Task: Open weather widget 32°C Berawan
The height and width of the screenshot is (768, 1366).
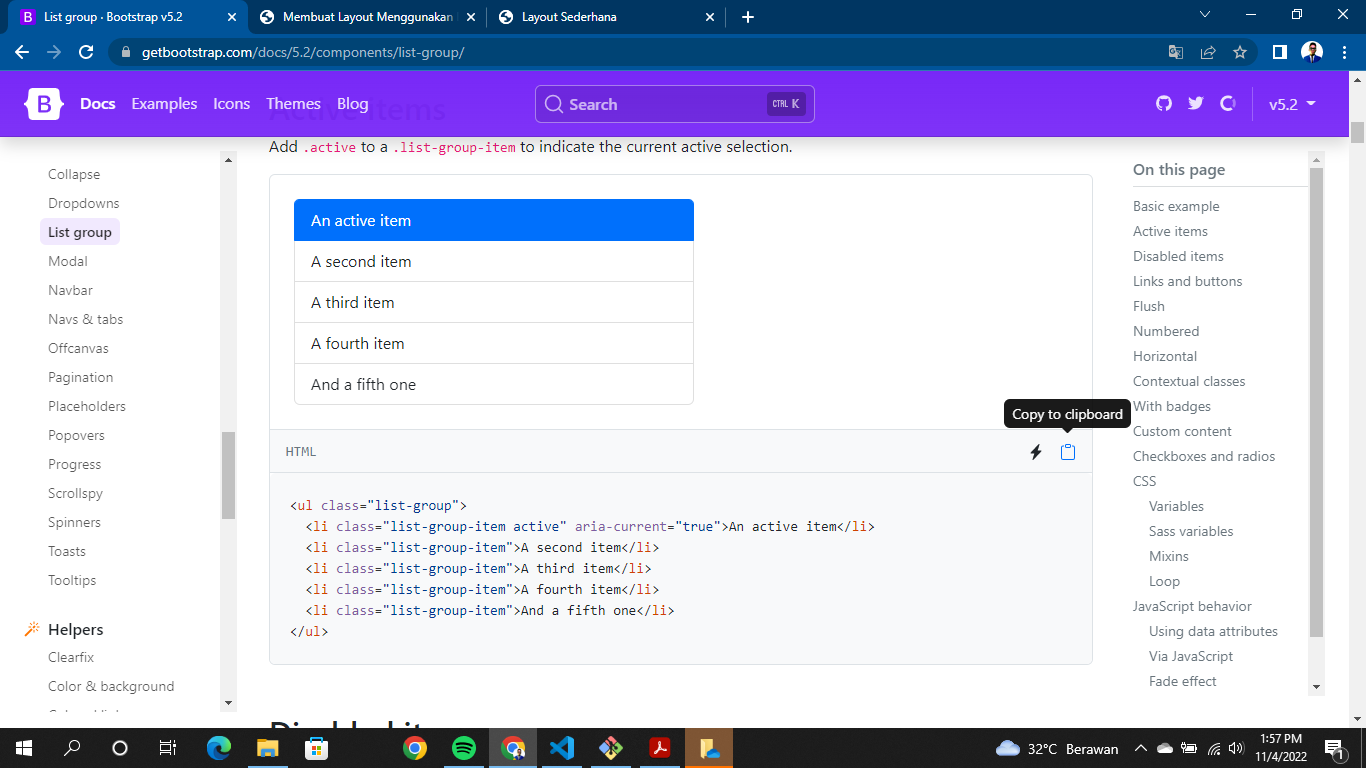Action: [1057, 748]
